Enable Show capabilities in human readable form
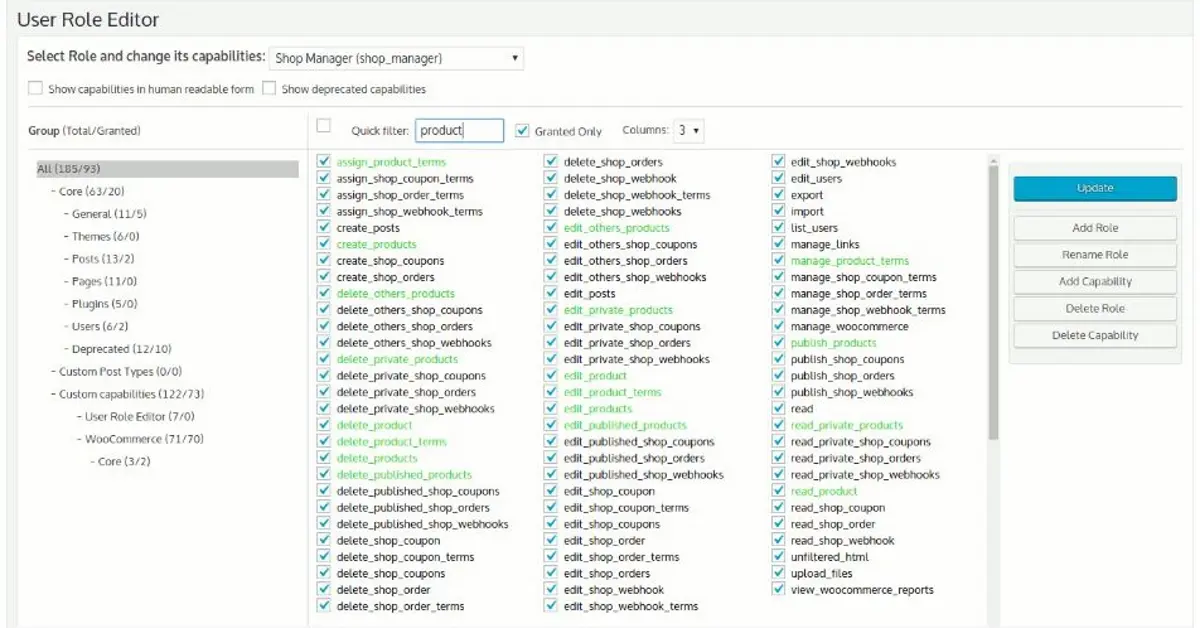 tap(36, 89)
